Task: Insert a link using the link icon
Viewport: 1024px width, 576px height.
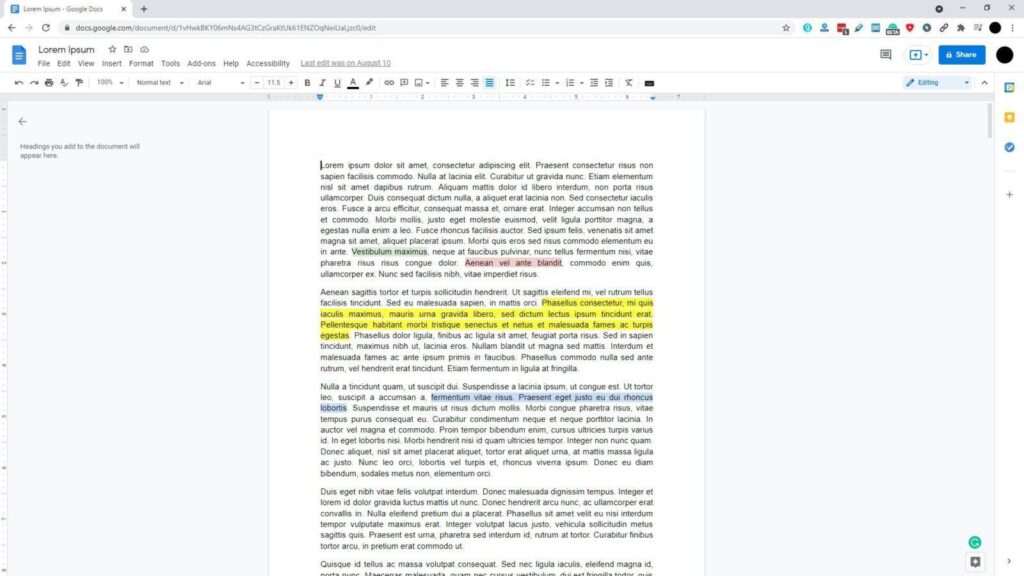Action: [x=389, y=83]
